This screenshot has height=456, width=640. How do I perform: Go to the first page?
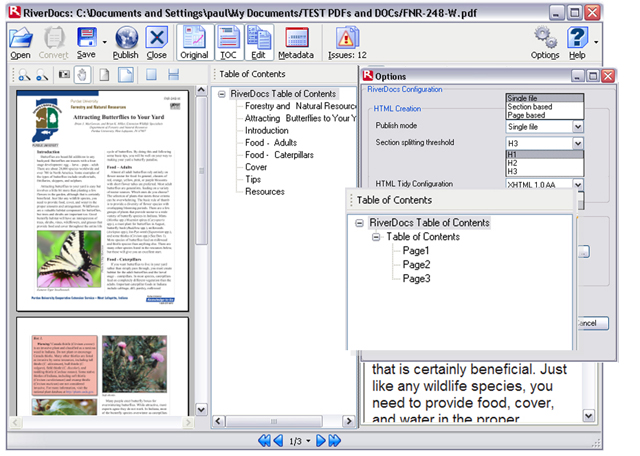point(264,441)
